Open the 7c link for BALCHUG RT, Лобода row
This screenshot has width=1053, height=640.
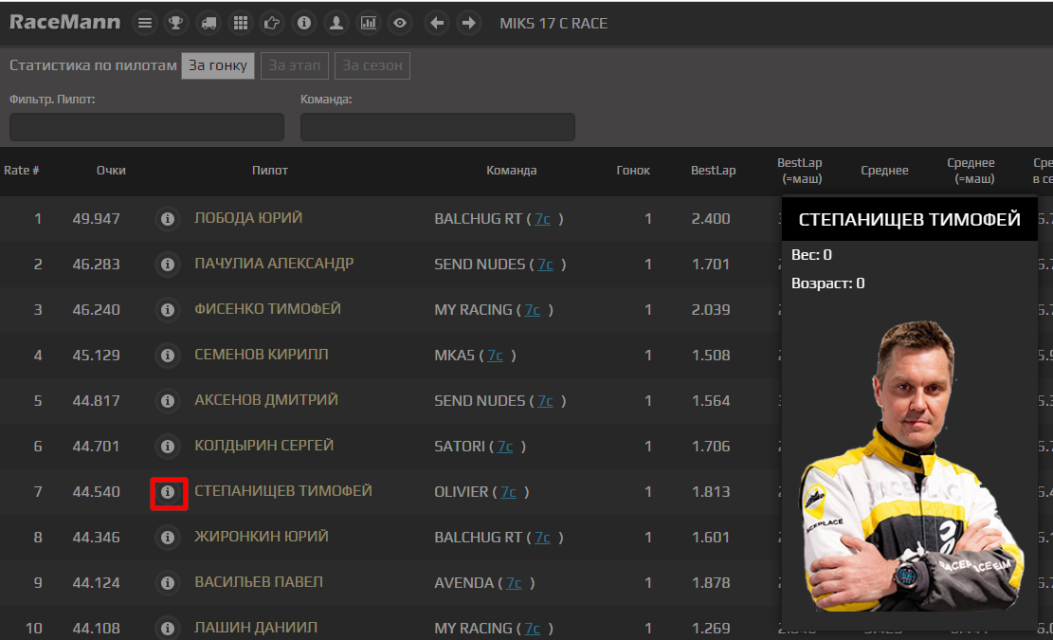[x=543, y=219]
